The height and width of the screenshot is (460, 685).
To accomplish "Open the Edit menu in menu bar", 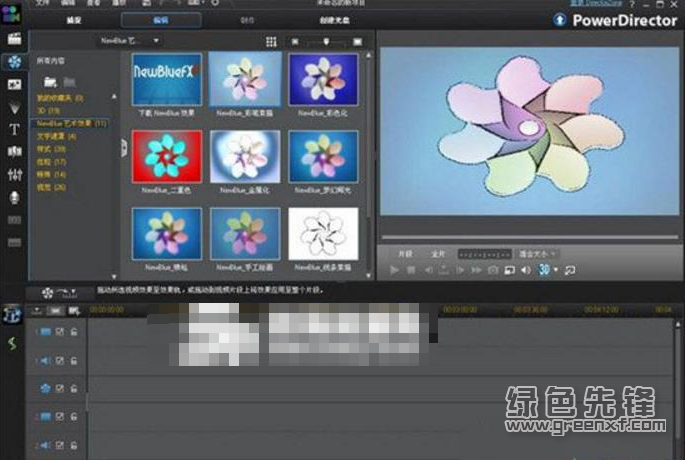I will point(68,3).
